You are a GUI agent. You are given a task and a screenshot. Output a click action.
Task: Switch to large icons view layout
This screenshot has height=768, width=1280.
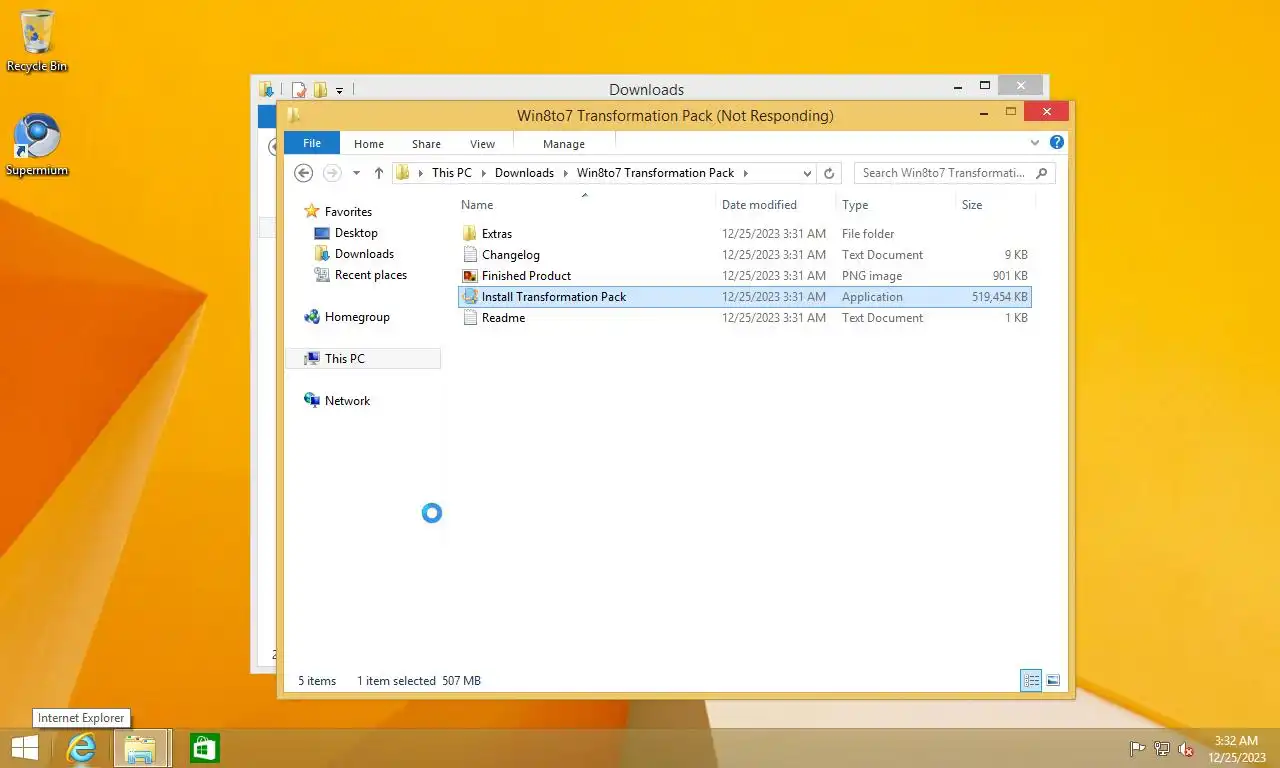point(1053,681)
